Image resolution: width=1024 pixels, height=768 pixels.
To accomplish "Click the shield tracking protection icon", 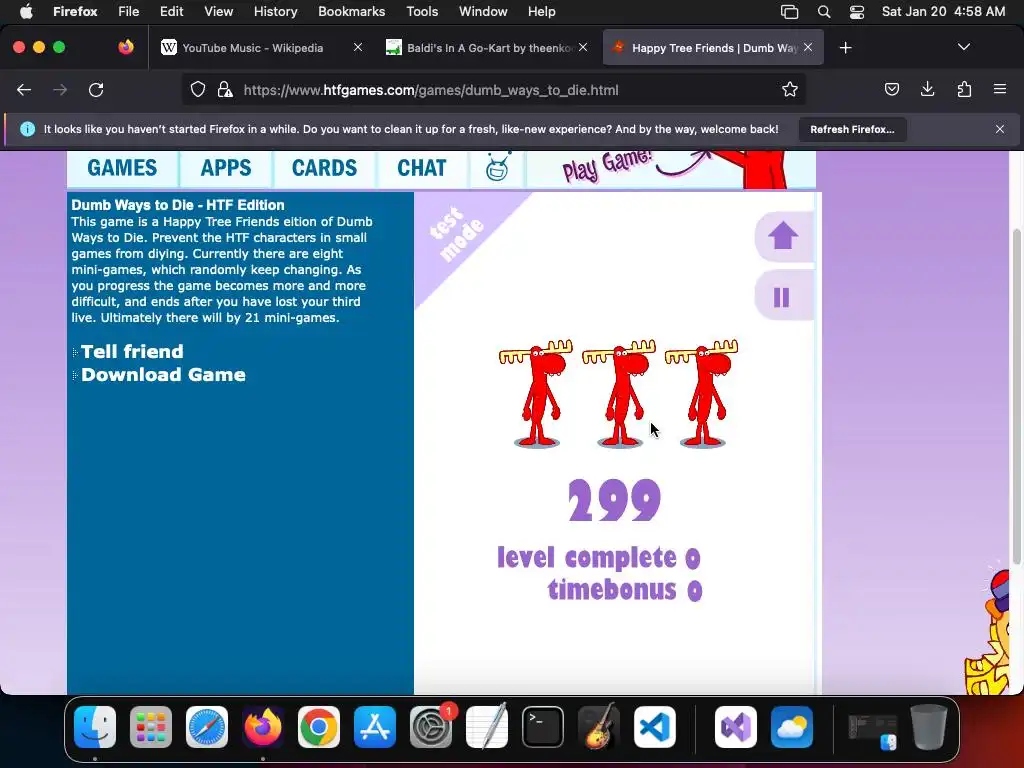I will [x=198, y=90].
